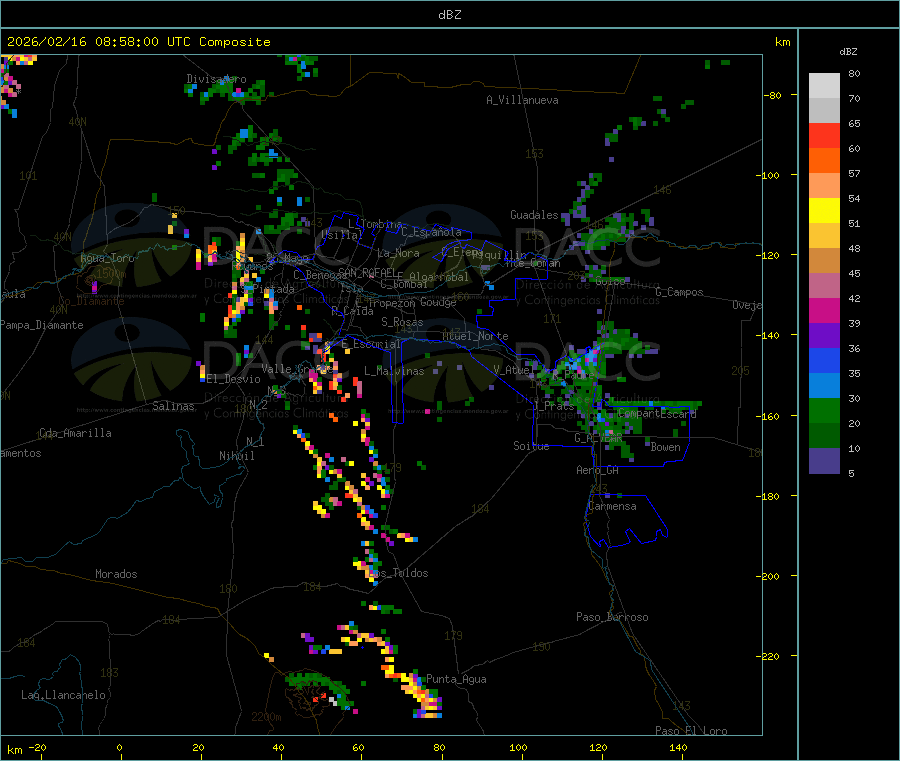Click the El_Desvio location label
900x761 pixels.
234,379
